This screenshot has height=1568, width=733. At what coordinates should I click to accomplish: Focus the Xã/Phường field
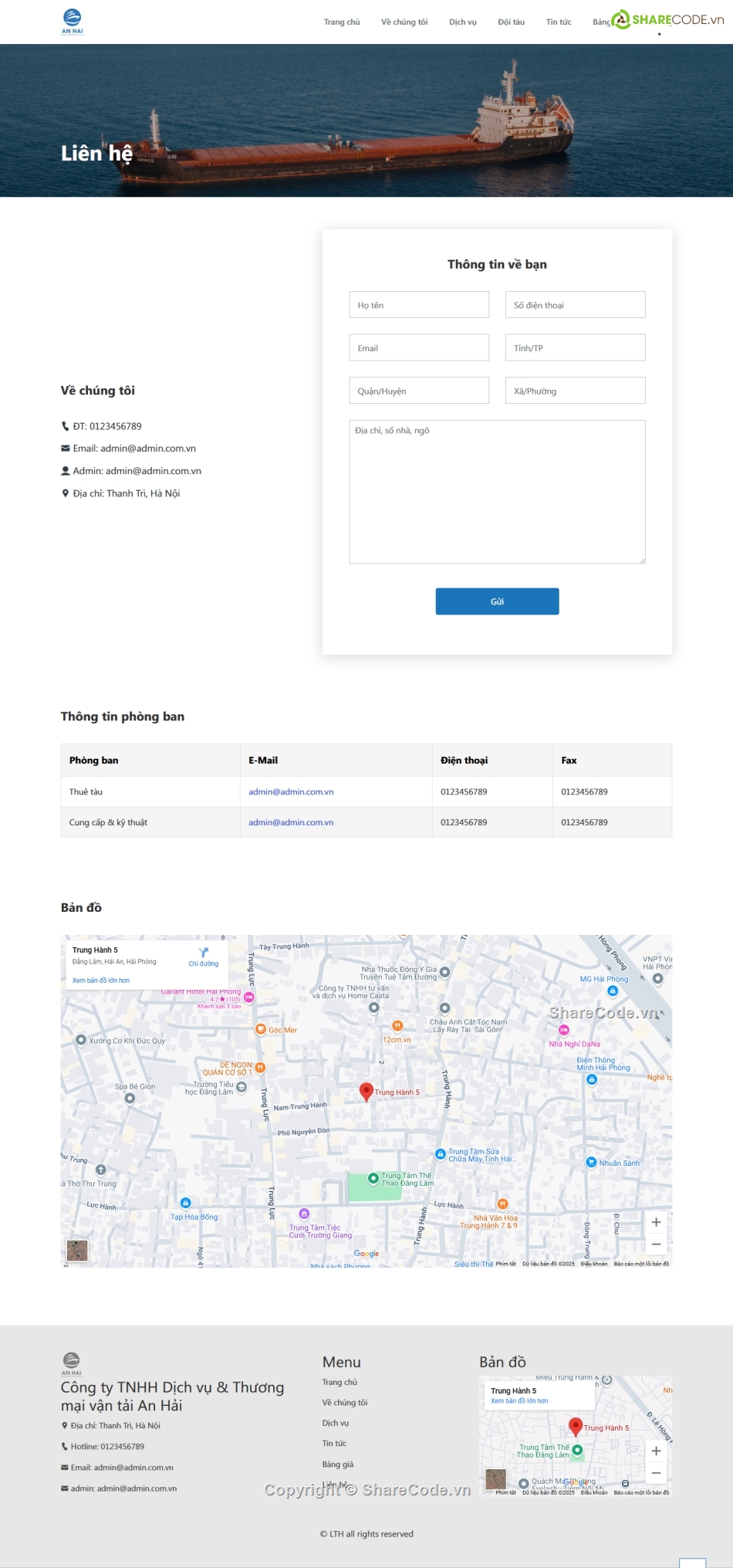pos(576,391)
